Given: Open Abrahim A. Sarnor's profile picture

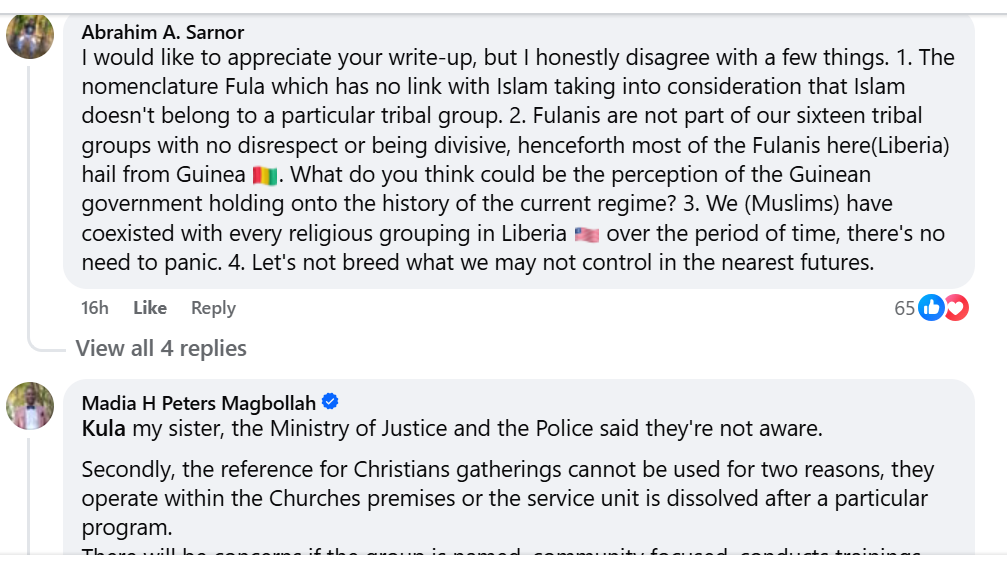Looking at the screenshot, I should [30, 35].
